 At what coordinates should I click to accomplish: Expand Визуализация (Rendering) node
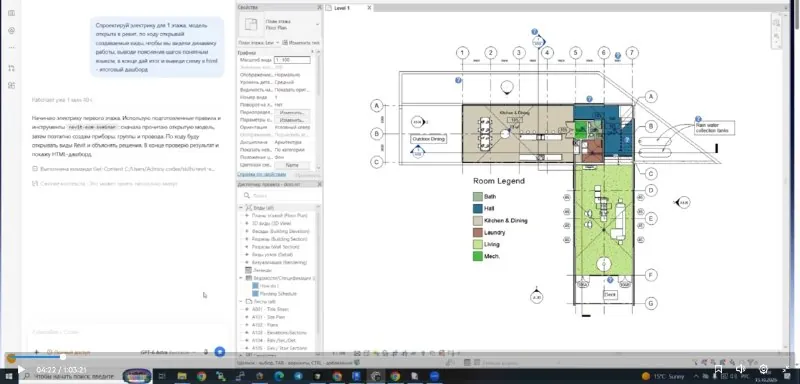[x=247, y=262]
